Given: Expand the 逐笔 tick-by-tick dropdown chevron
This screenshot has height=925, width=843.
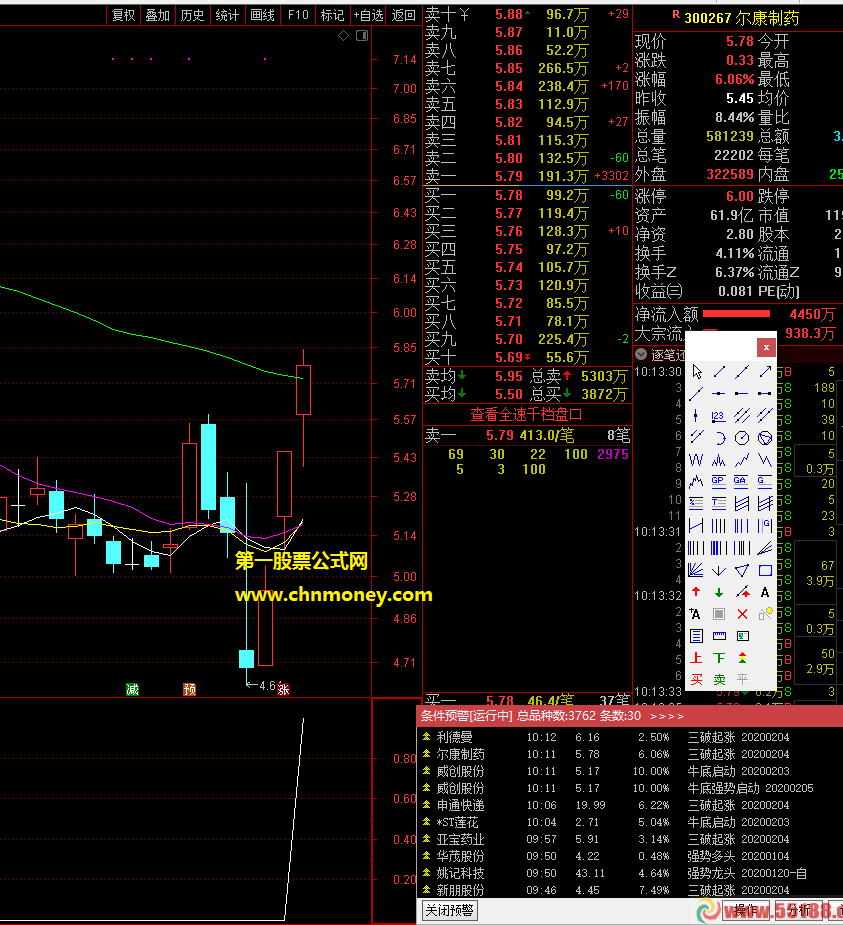Looking at the screenshot, I should 641,355.
